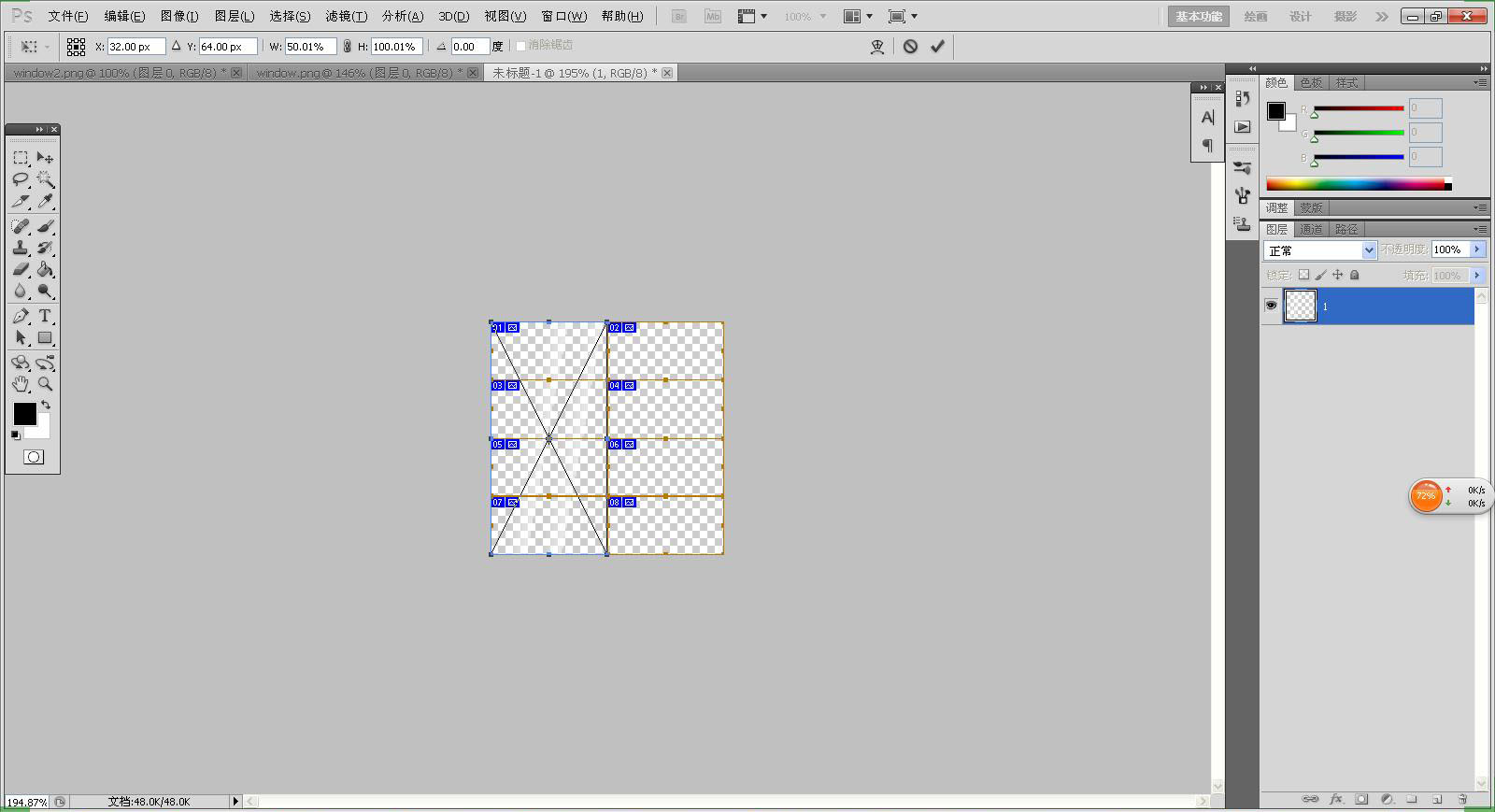Expand the opacity slider arrow

click(x=1477, y=249)
